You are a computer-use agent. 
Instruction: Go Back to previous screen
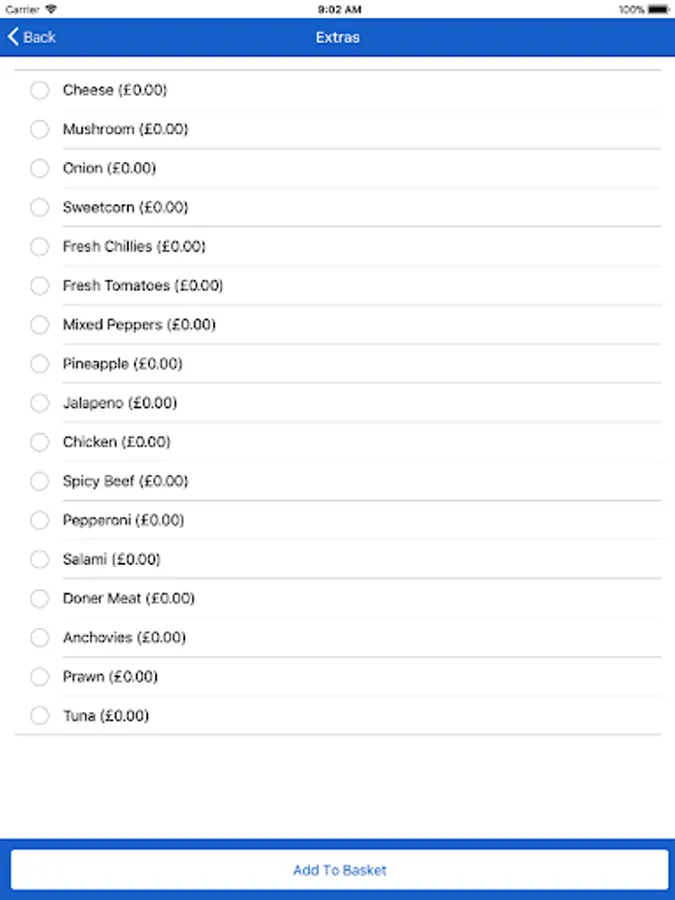point(32,37)
